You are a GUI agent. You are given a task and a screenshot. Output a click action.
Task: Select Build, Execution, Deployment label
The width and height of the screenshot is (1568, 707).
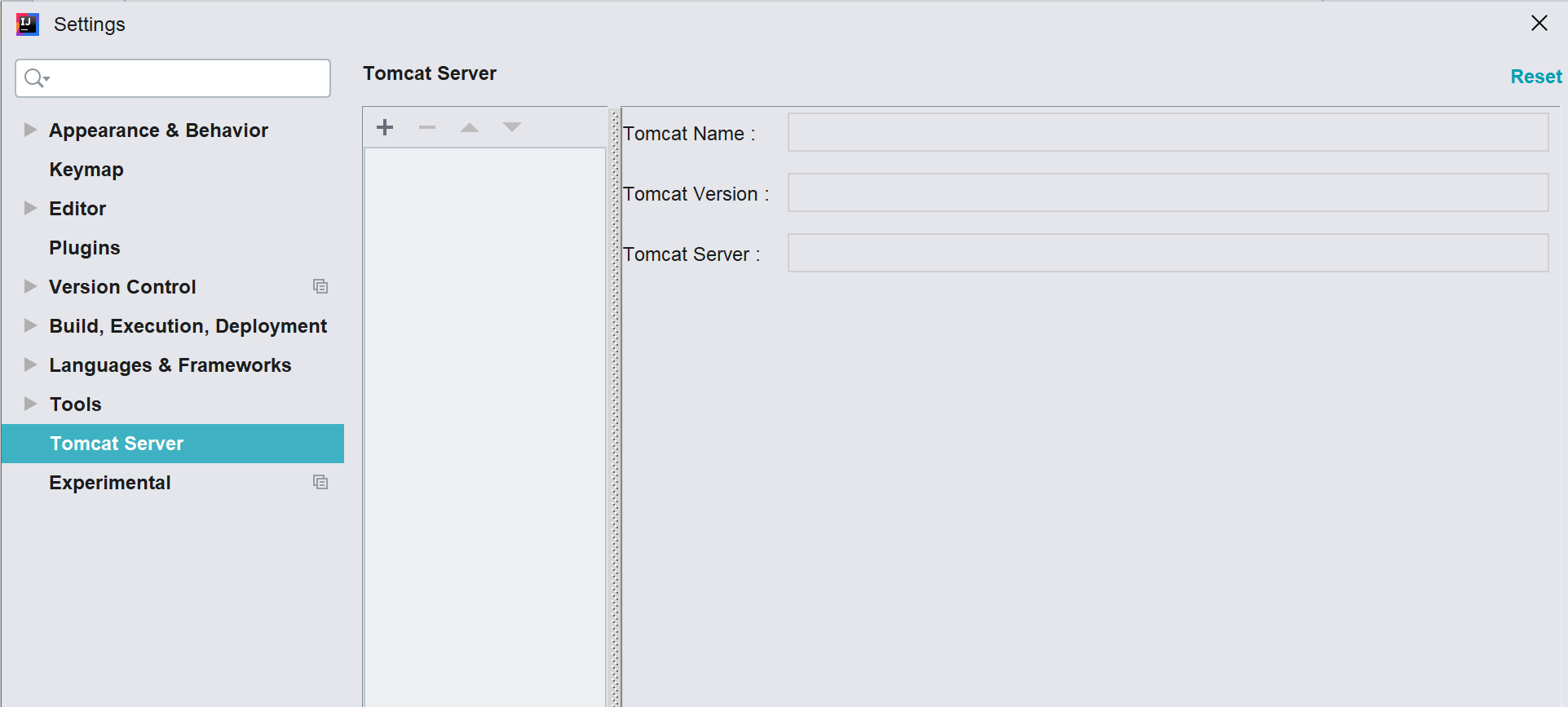coord(188,326)
